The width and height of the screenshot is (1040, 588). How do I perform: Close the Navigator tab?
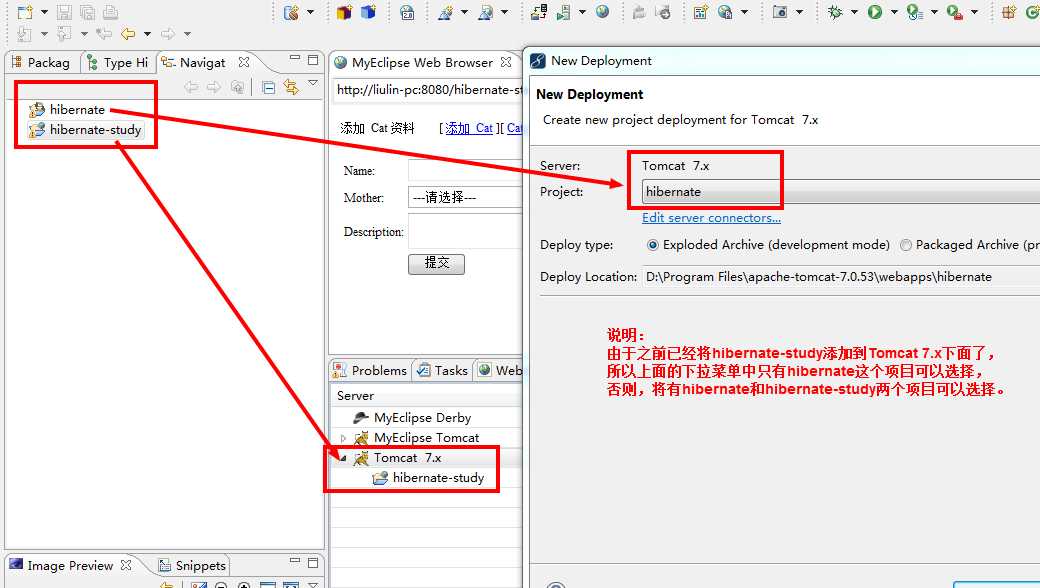click(x=244, y=62)
